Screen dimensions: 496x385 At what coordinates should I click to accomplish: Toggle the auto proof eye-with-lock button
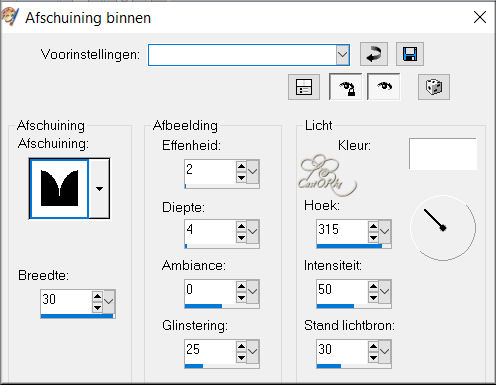coord(346,87)
